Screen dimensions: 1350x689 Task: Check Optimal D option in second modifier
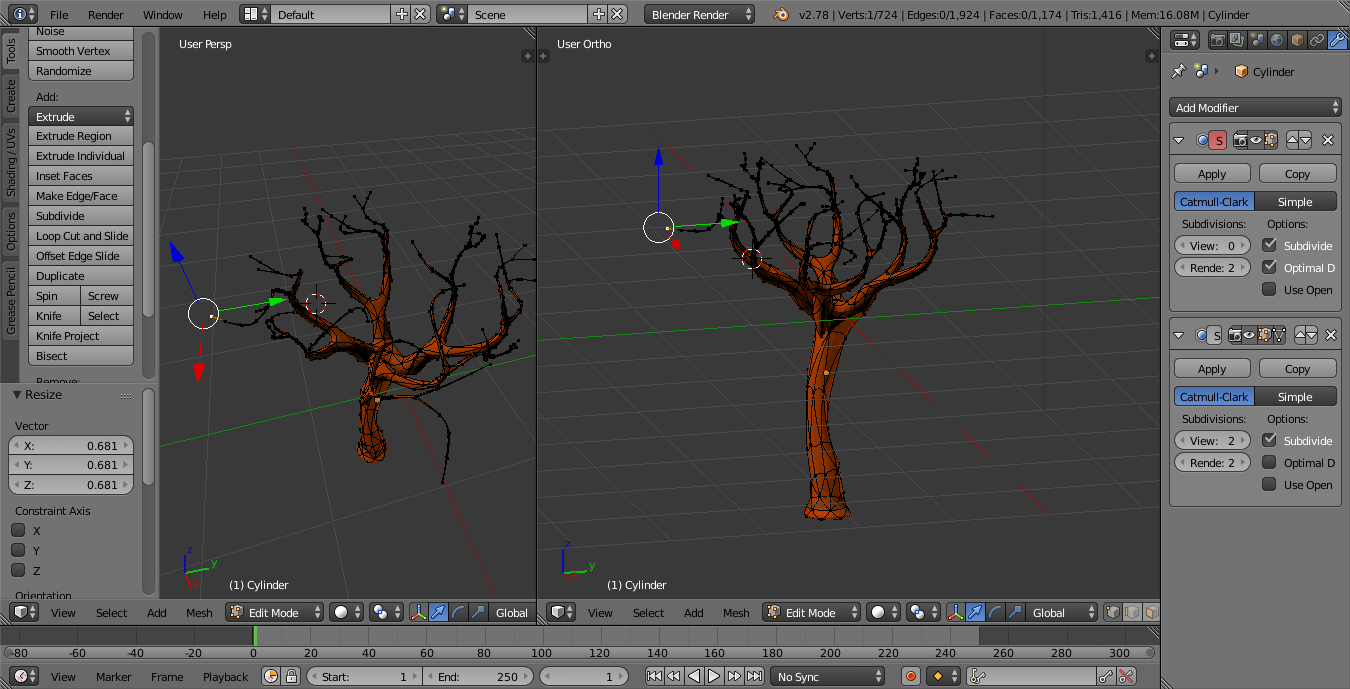(1269, 463)
